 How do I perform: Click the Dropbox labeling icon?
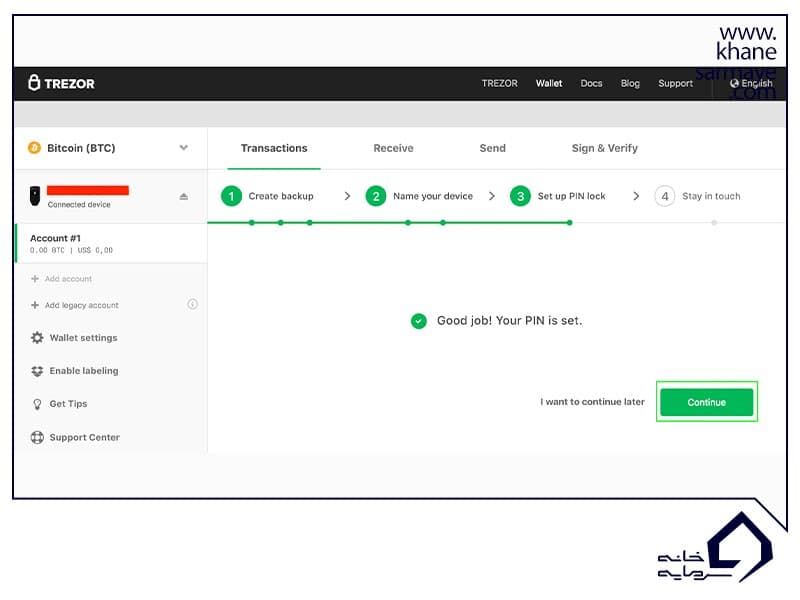click(x=37, y=371)
